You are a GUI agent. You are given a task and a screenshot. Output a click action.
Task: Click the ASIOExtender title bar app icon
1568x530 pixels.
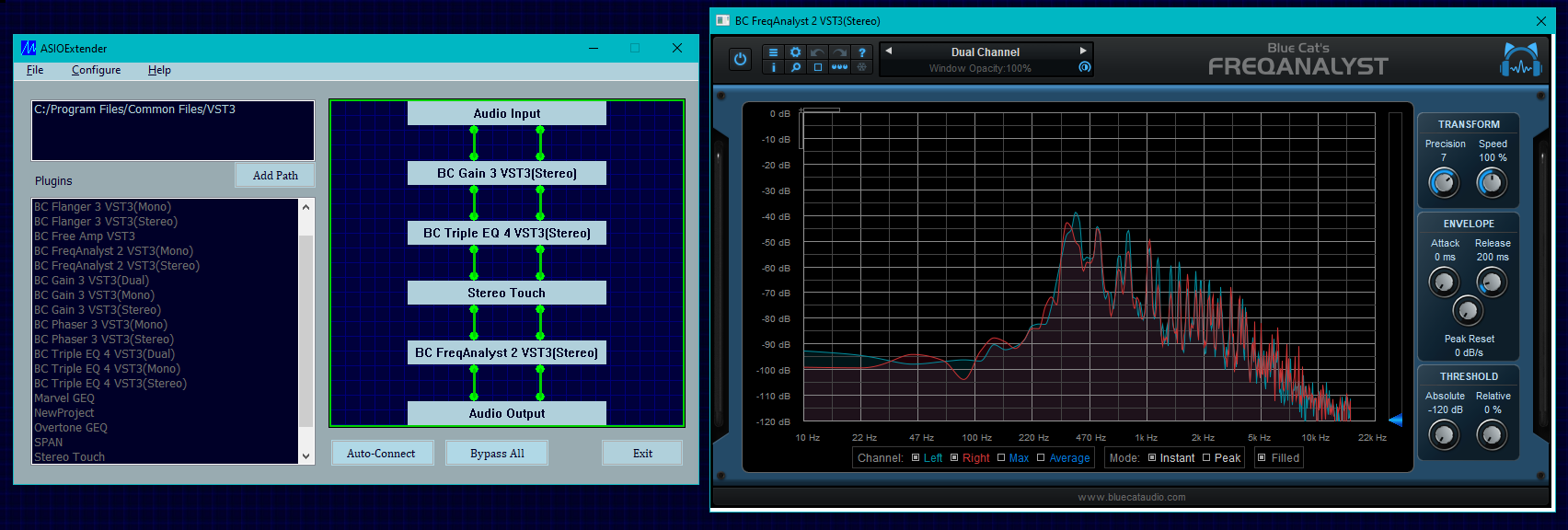coord(29,48)
